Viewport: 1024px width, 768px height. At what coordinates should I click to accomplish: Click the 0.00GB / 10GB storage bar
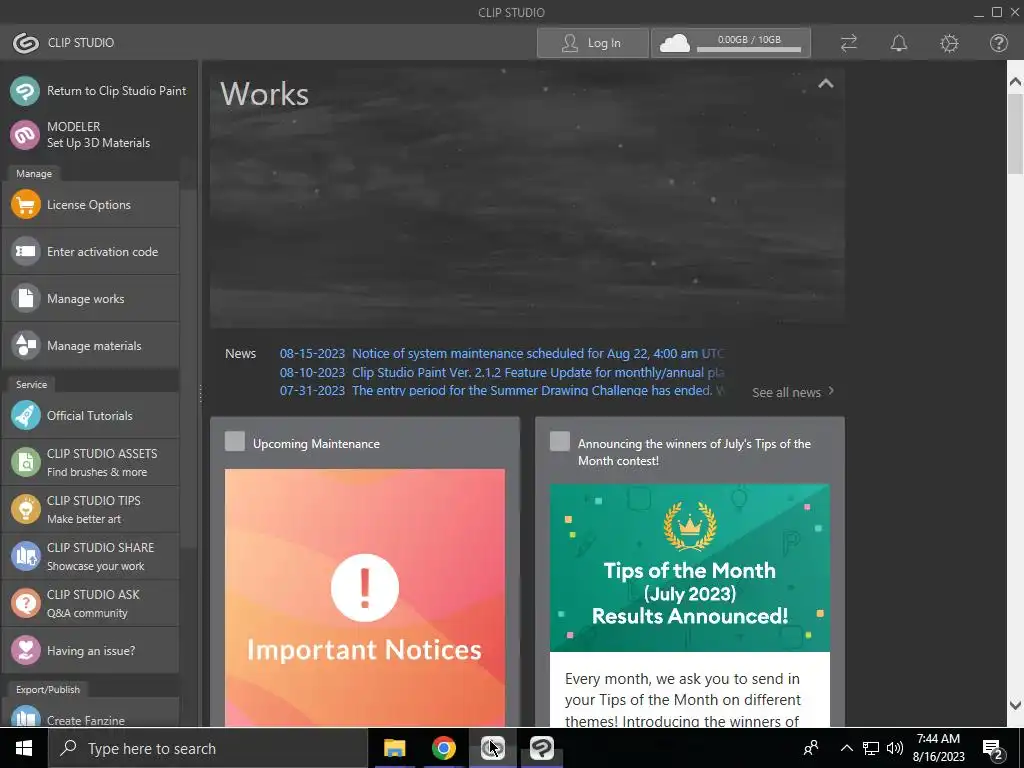click(749, 44)
